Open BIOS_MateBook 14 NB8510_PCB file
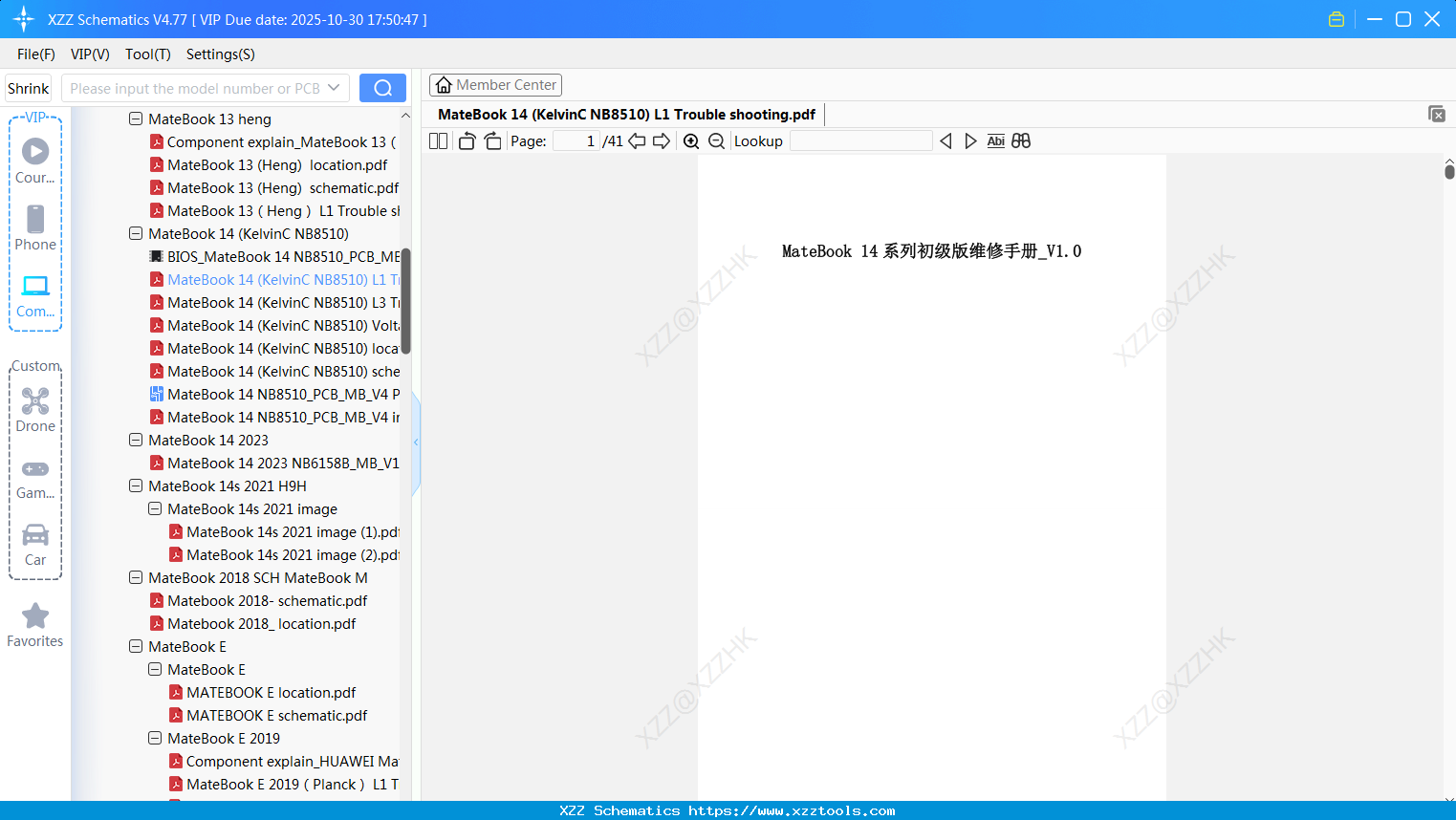 tap(274, 257)
